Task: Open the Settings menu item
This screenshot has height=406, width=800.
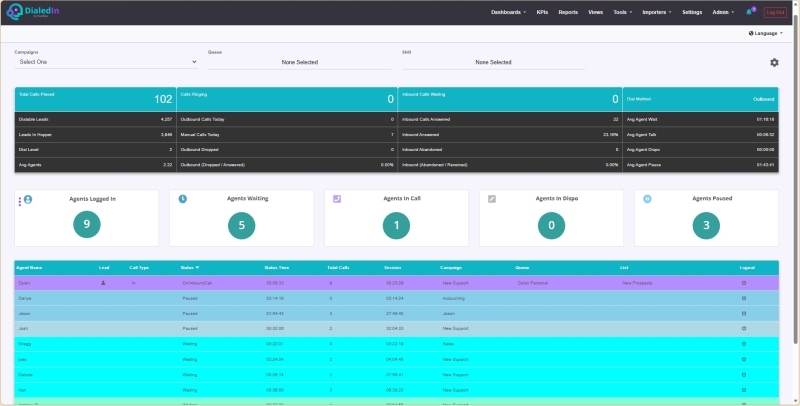Action: [692, 12]
